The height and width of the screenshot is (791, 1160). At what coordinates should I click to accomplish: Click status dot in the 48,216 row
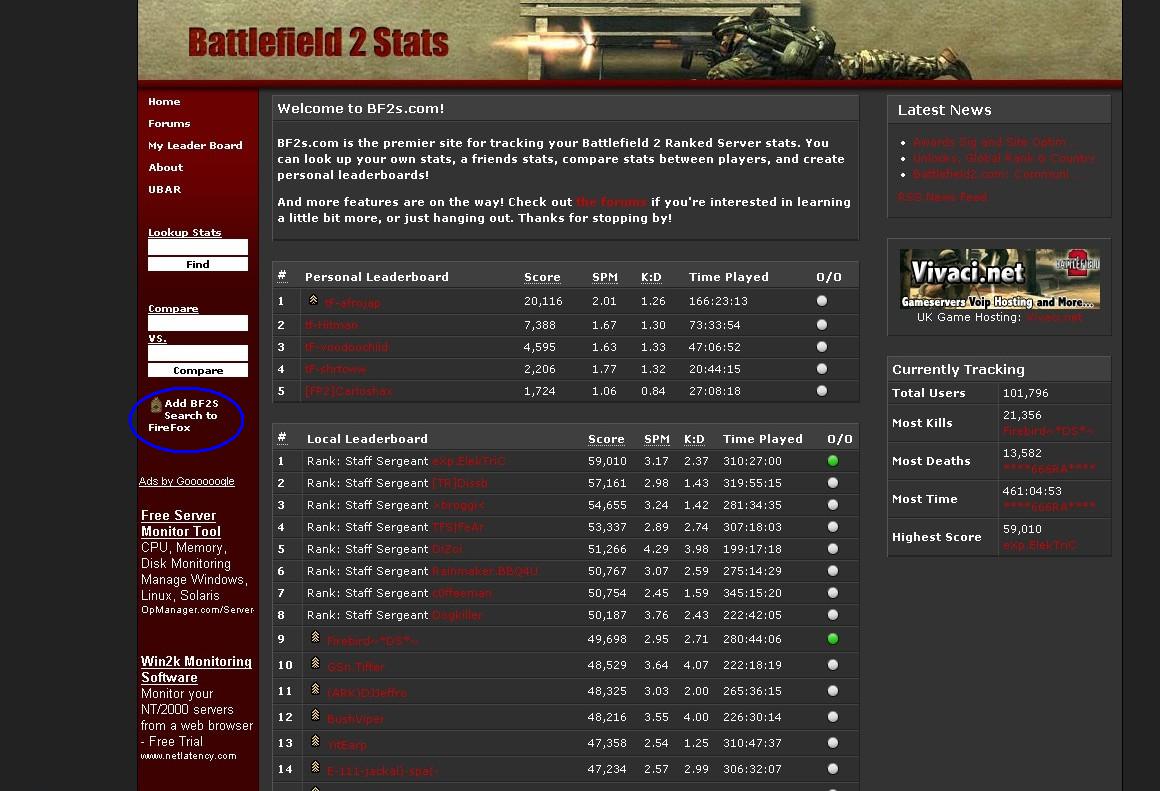coord(833,717)
